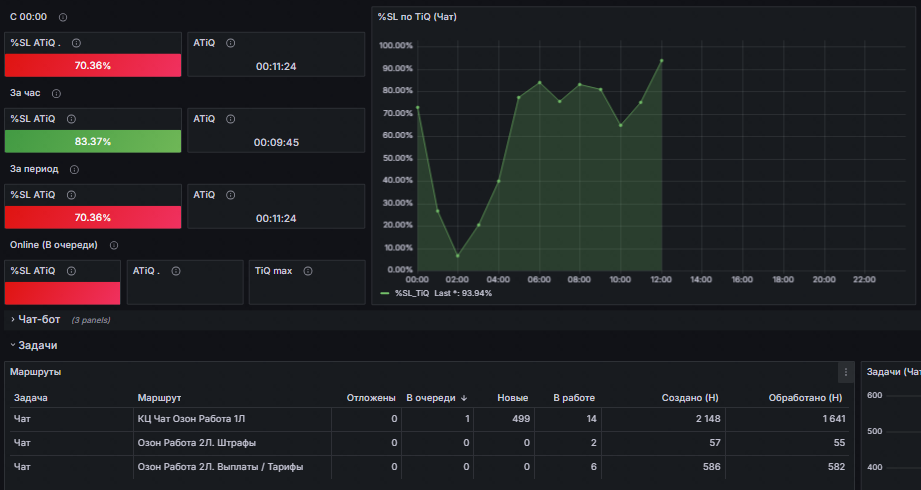
Task: Click info icon beside За период heading
Action: [x=74, y=170]
